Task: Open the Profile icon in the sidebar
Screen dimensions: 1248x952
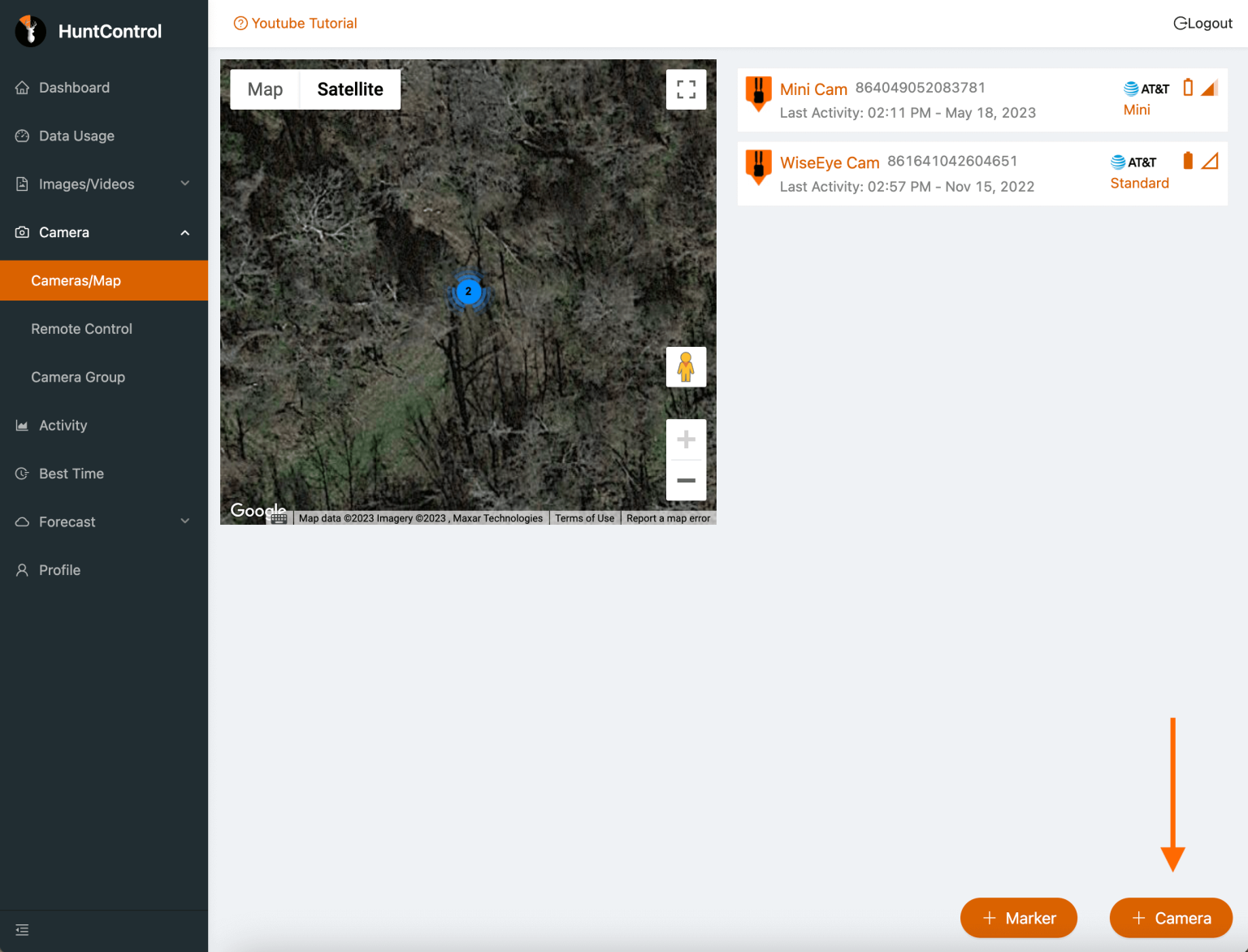Action: (21, 569)
